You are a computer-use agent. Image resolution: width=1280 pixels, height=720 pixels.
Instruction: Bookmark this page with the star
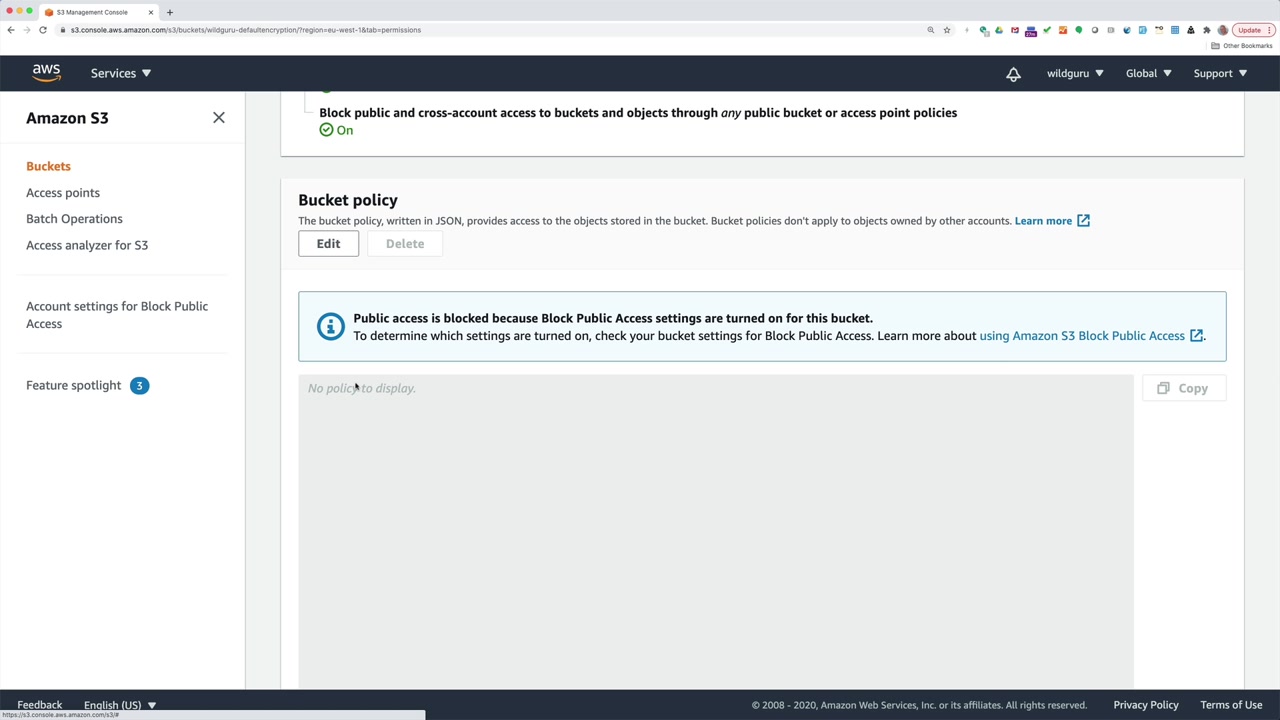point(947,30)
